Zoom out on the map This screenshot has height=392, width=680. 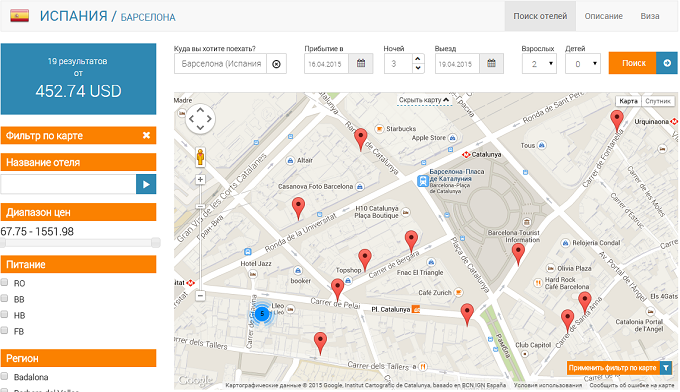pos(200,296)
